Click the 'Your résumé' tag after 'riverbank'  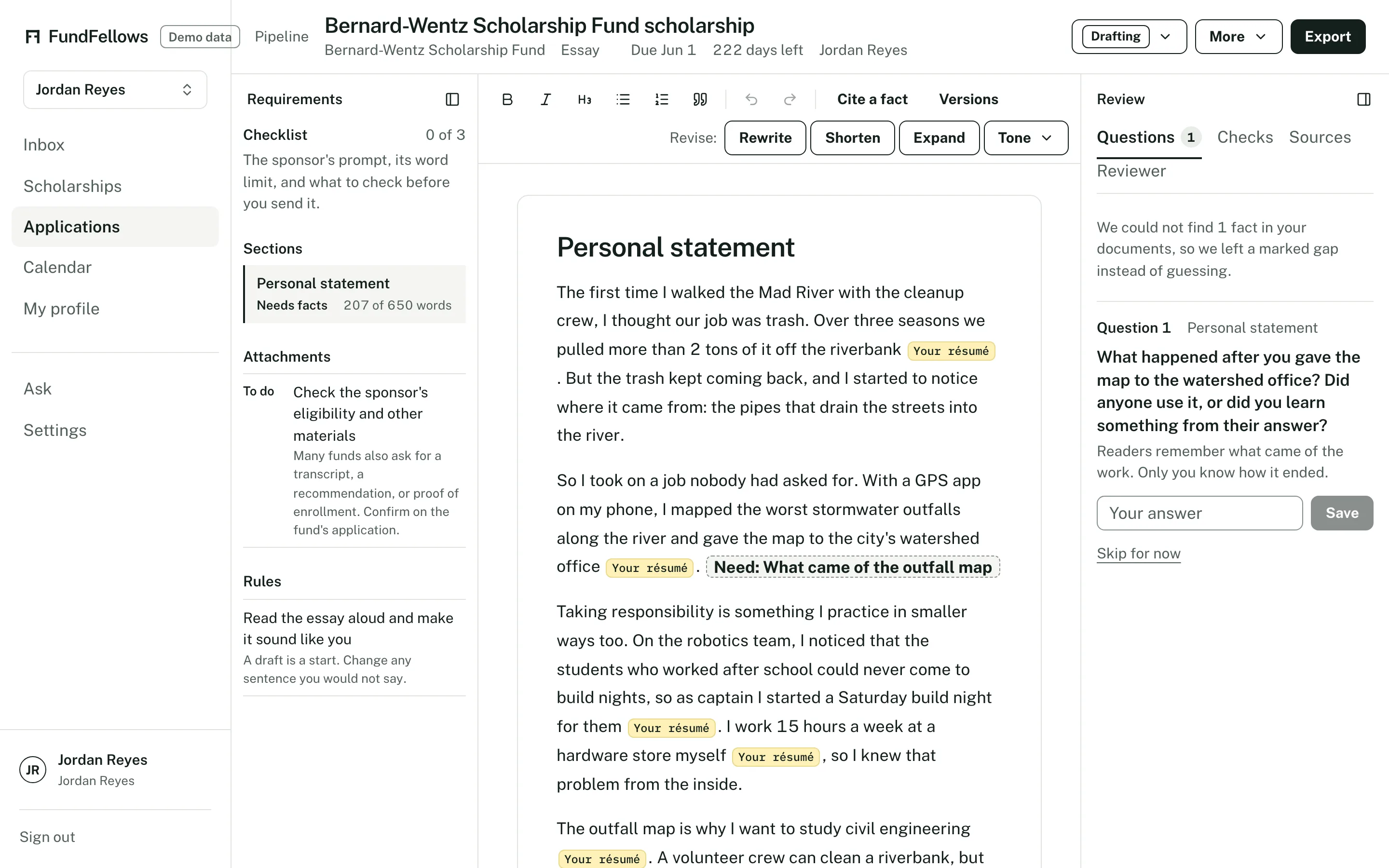[x=951, y=351]
